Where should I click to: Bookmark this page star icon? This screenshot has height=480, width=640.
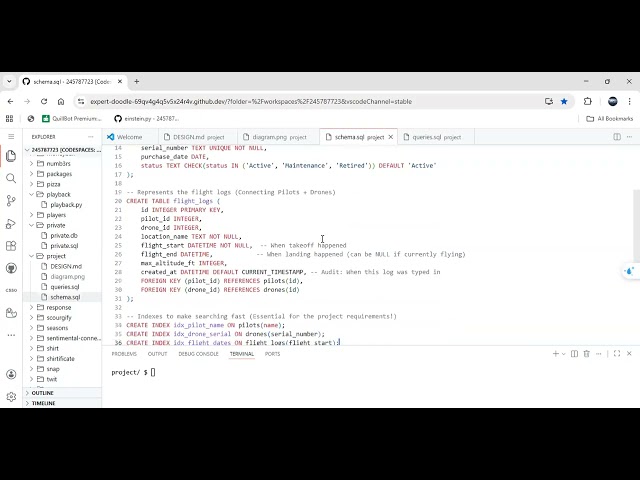[564, 101]
